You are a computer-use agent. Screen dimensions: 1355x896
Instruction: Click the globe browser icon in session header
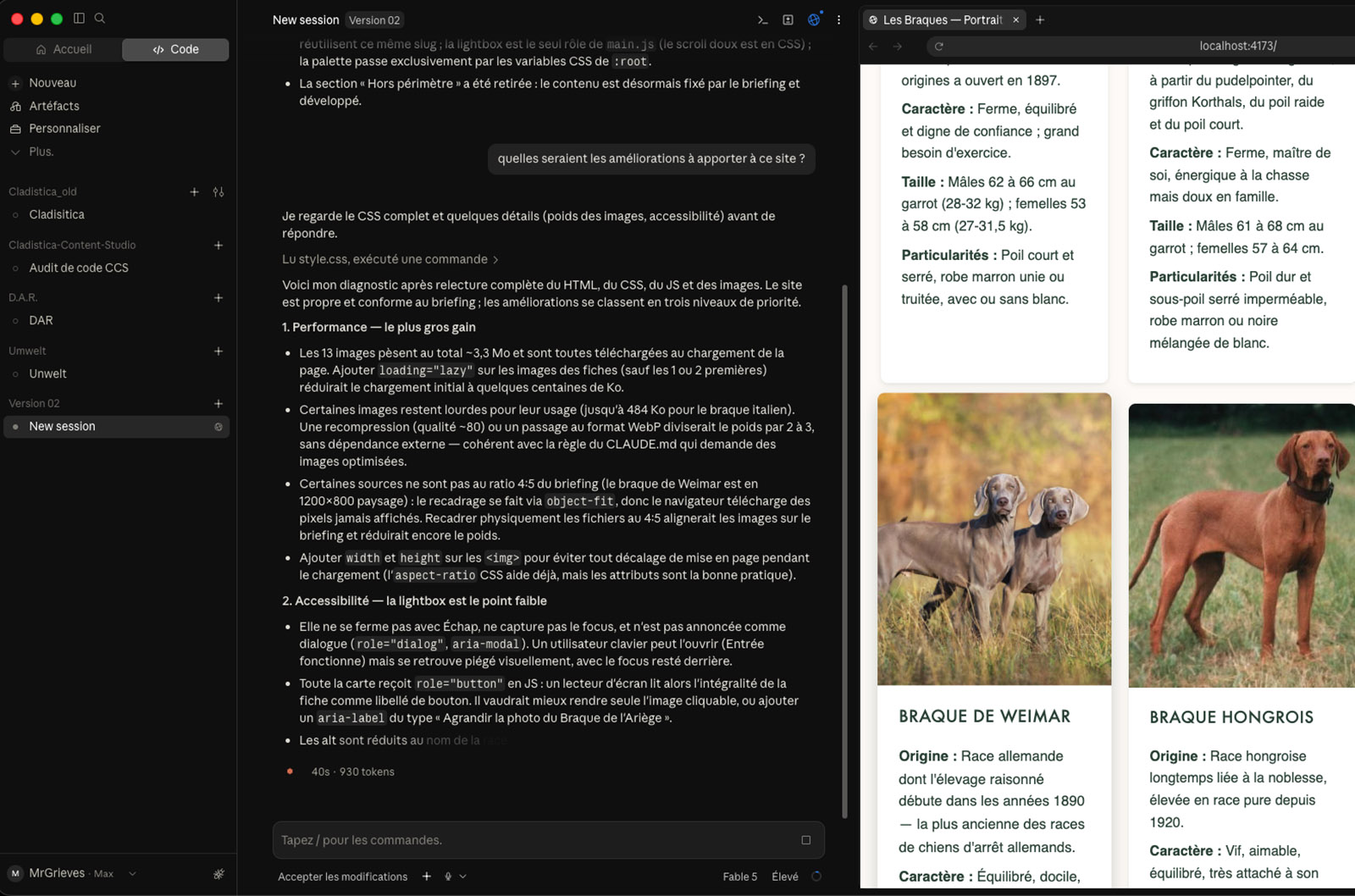814,19
